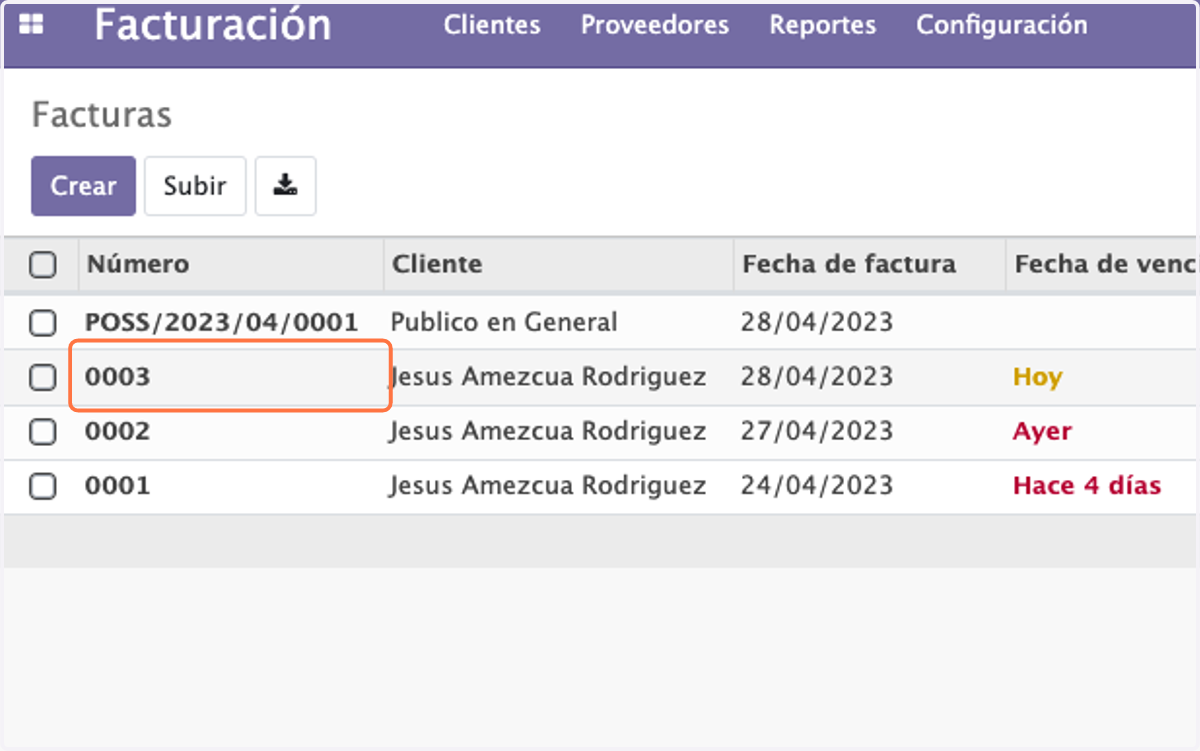Select Jesus Amezcua Rodriguez in row 0003

click(548, 377)
